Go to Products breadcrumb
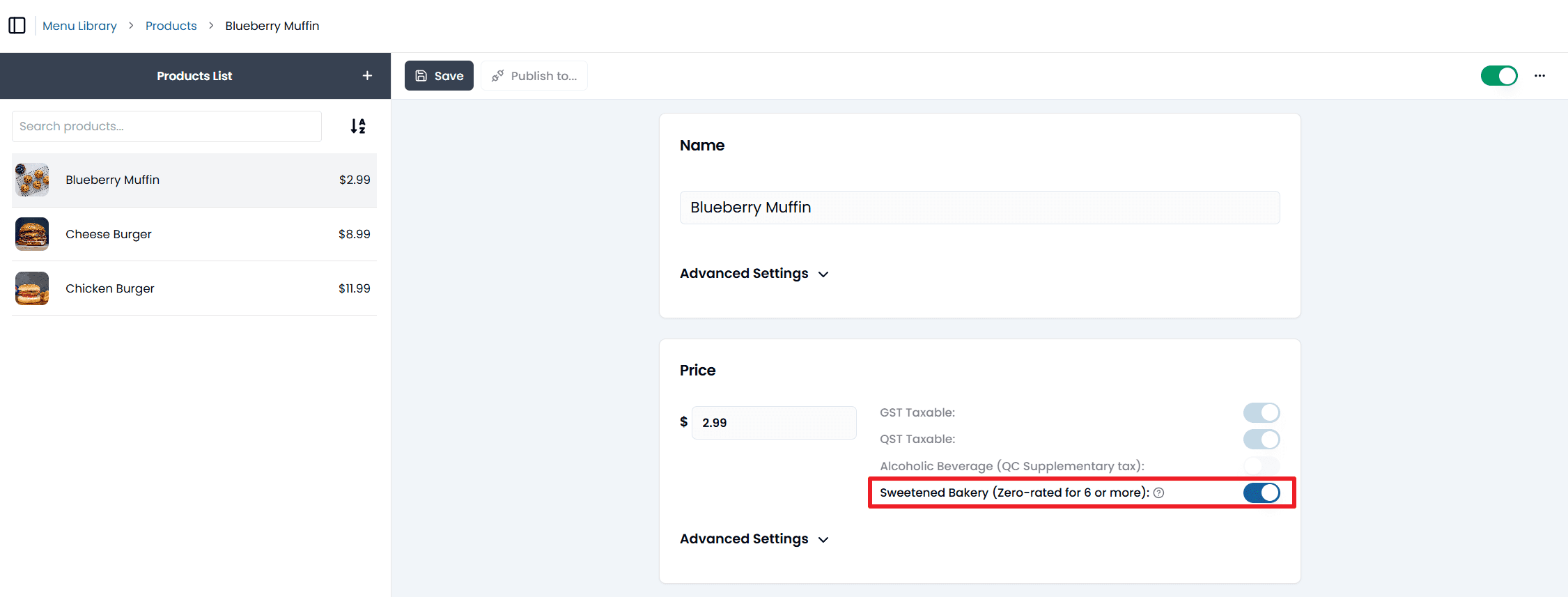This screenshot has height=597, width=1568. (171, 26)
